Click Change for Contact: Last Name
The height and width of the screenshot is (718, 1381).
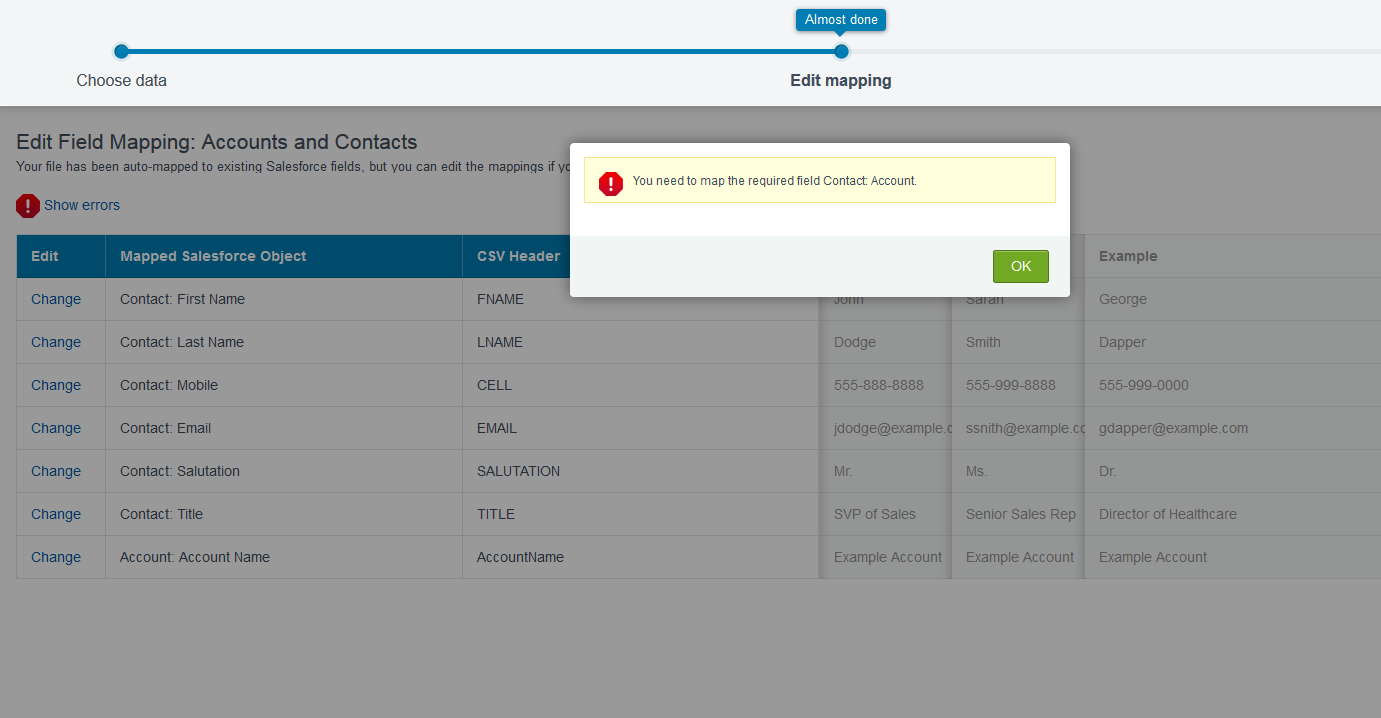click(x=56, y=342)
